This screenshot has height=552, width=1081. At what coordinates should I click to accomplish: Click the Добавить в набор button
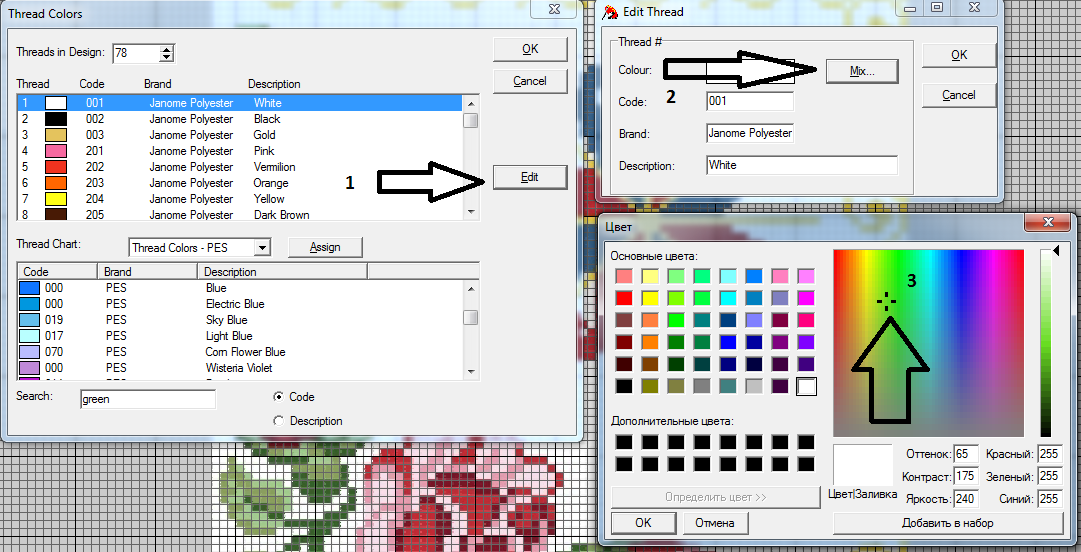(947, 523)
